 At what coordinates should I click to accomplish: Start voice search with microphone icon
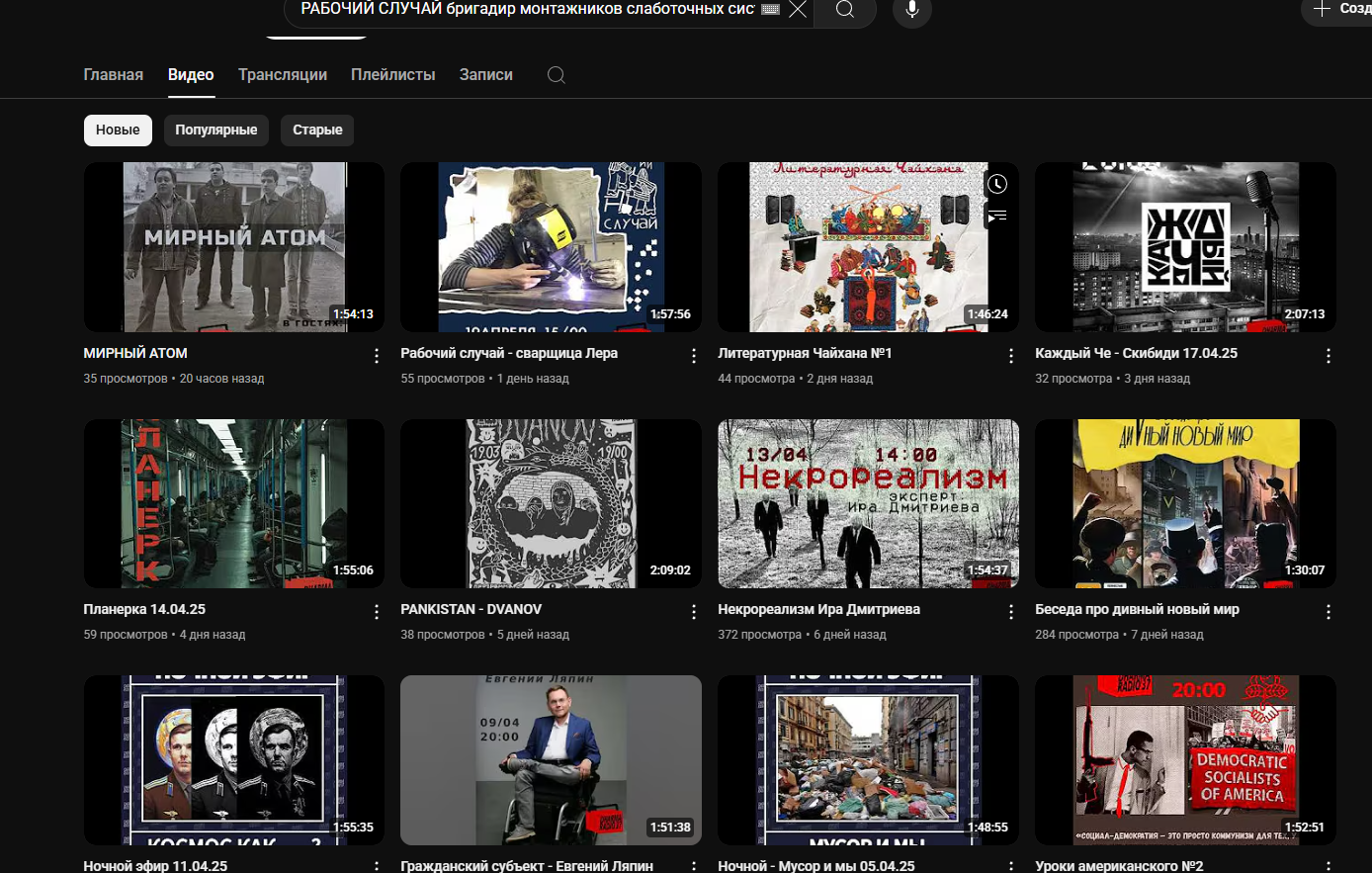pyautogui.click(x=911, y=10)
